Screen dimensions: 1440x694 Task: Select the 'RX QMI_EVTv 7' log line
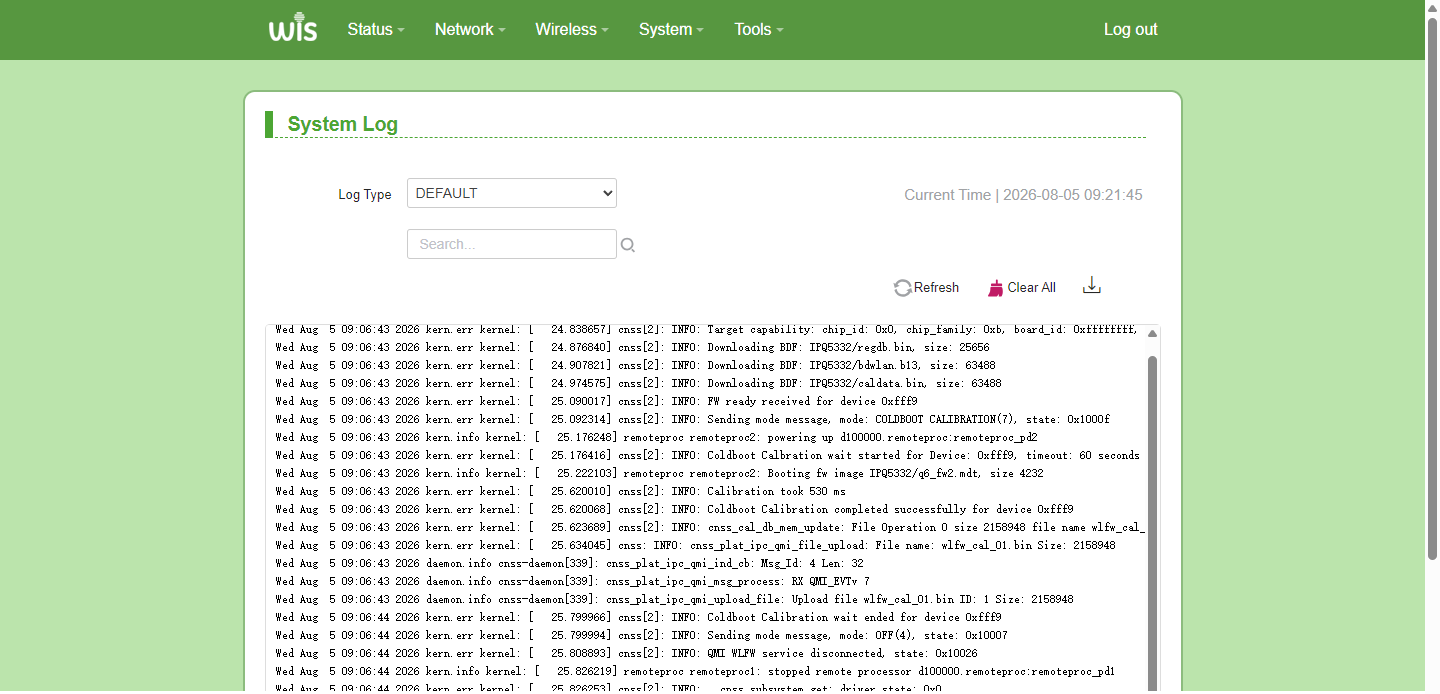coord(572,581)
